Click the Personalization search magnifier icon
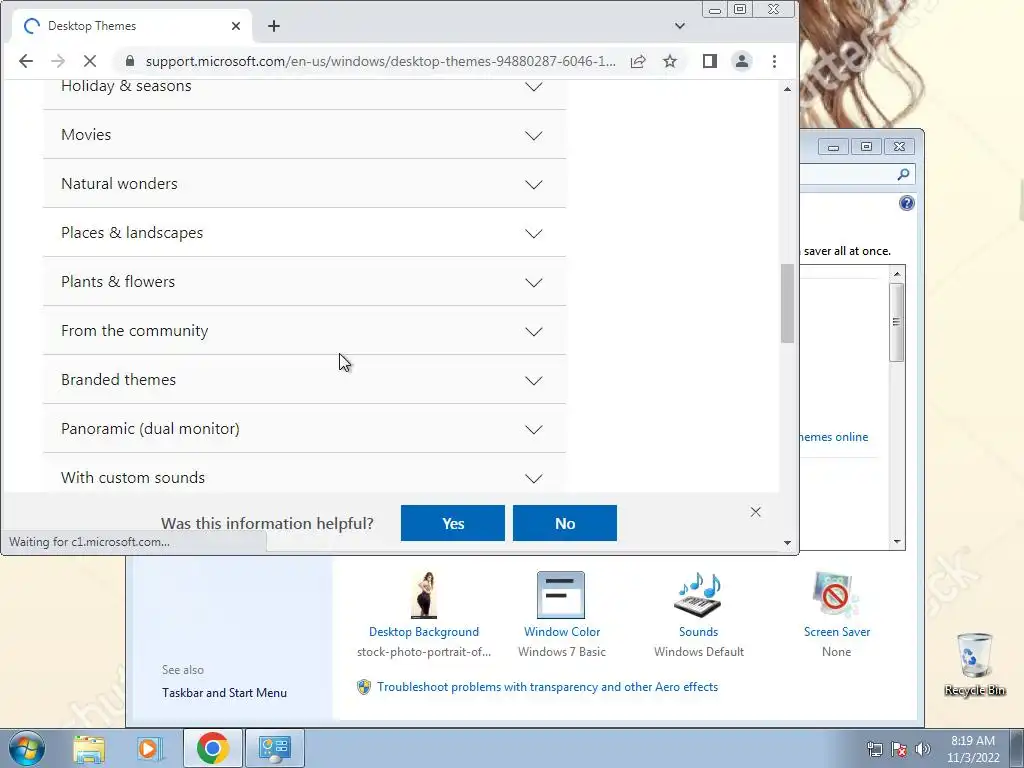Screen dimensions: 1024x768 903,174
